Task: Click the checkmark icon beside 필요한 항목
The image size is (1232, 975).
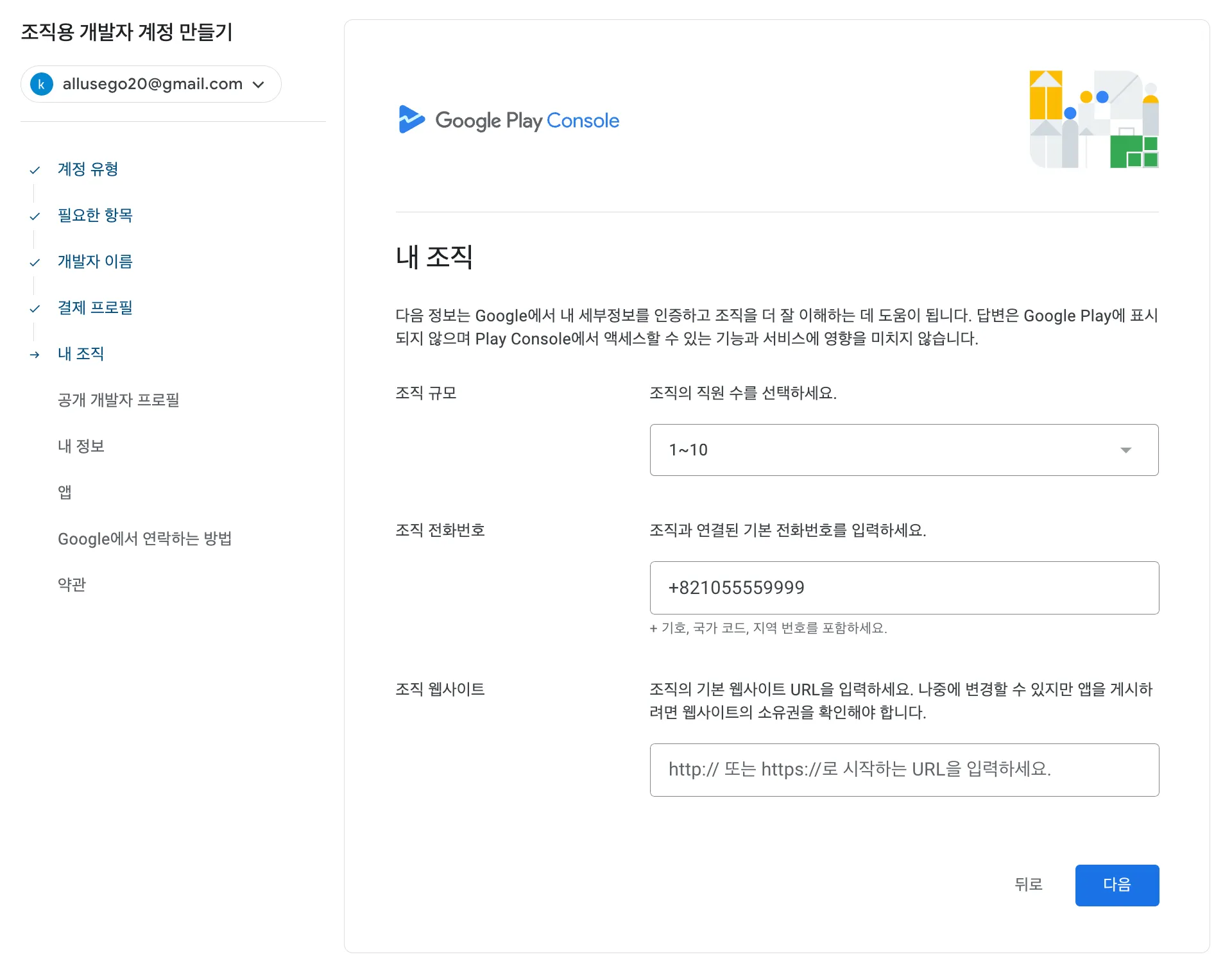Action: coord(35,216)
